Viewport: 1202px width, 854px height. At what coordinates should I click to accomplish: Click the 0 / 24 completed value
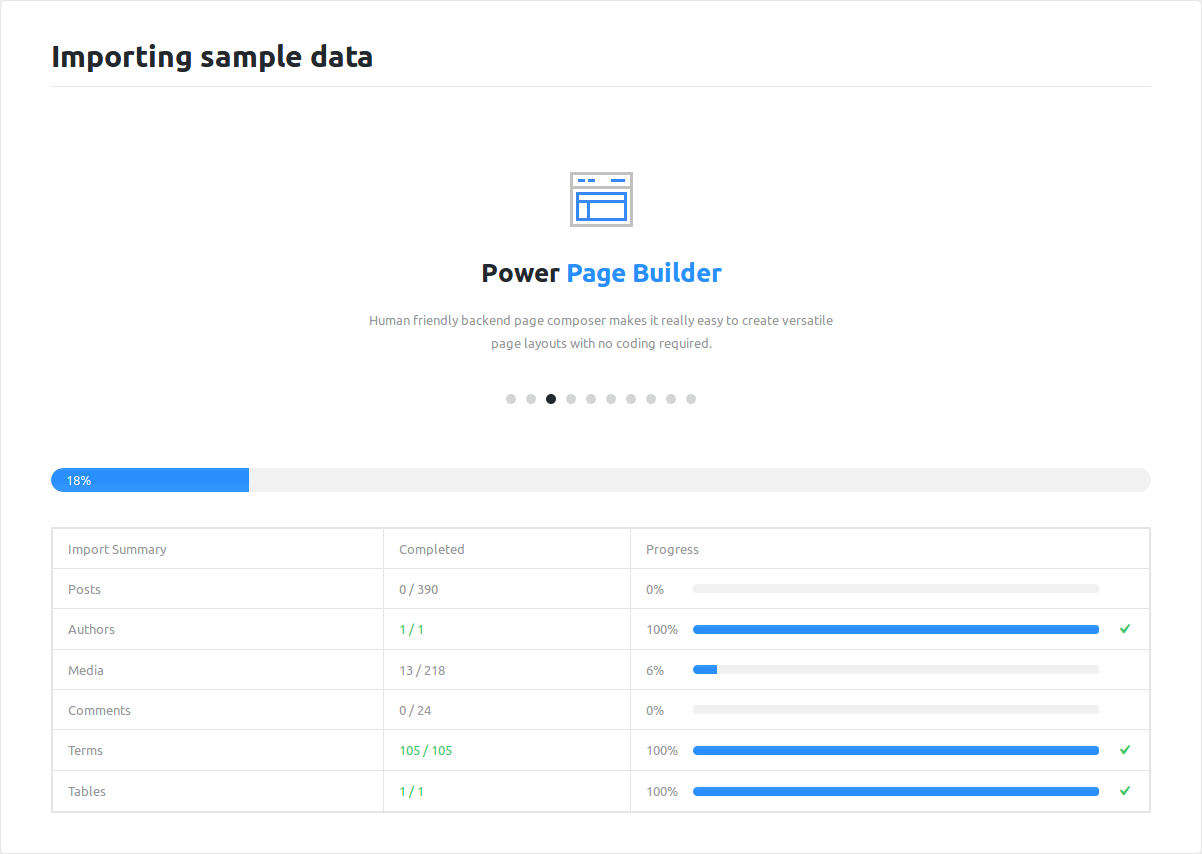415,710
